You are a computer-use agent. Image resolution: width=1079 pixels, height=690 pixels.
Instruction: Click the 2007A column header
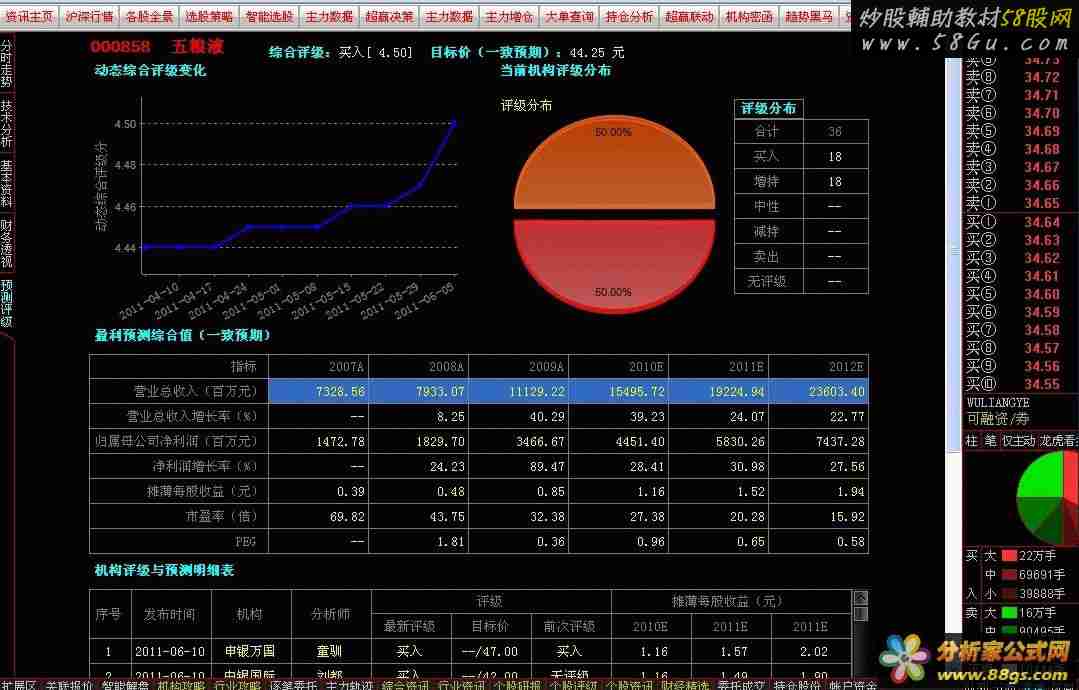[x=346, y=367]
